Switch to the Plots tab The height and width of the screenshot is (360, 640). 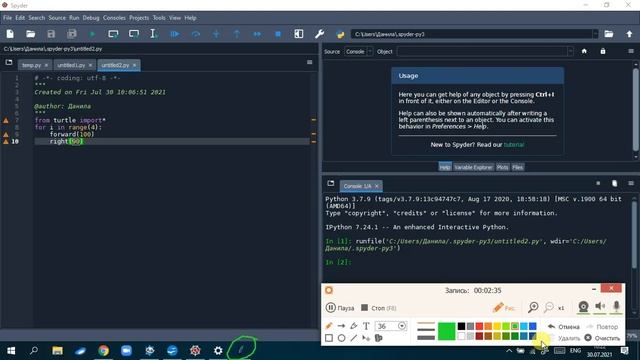click(x=502, y=167)
